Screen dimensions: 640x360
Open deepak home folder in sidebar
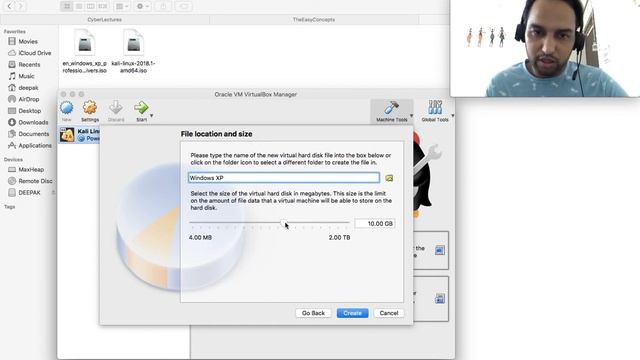28,87
